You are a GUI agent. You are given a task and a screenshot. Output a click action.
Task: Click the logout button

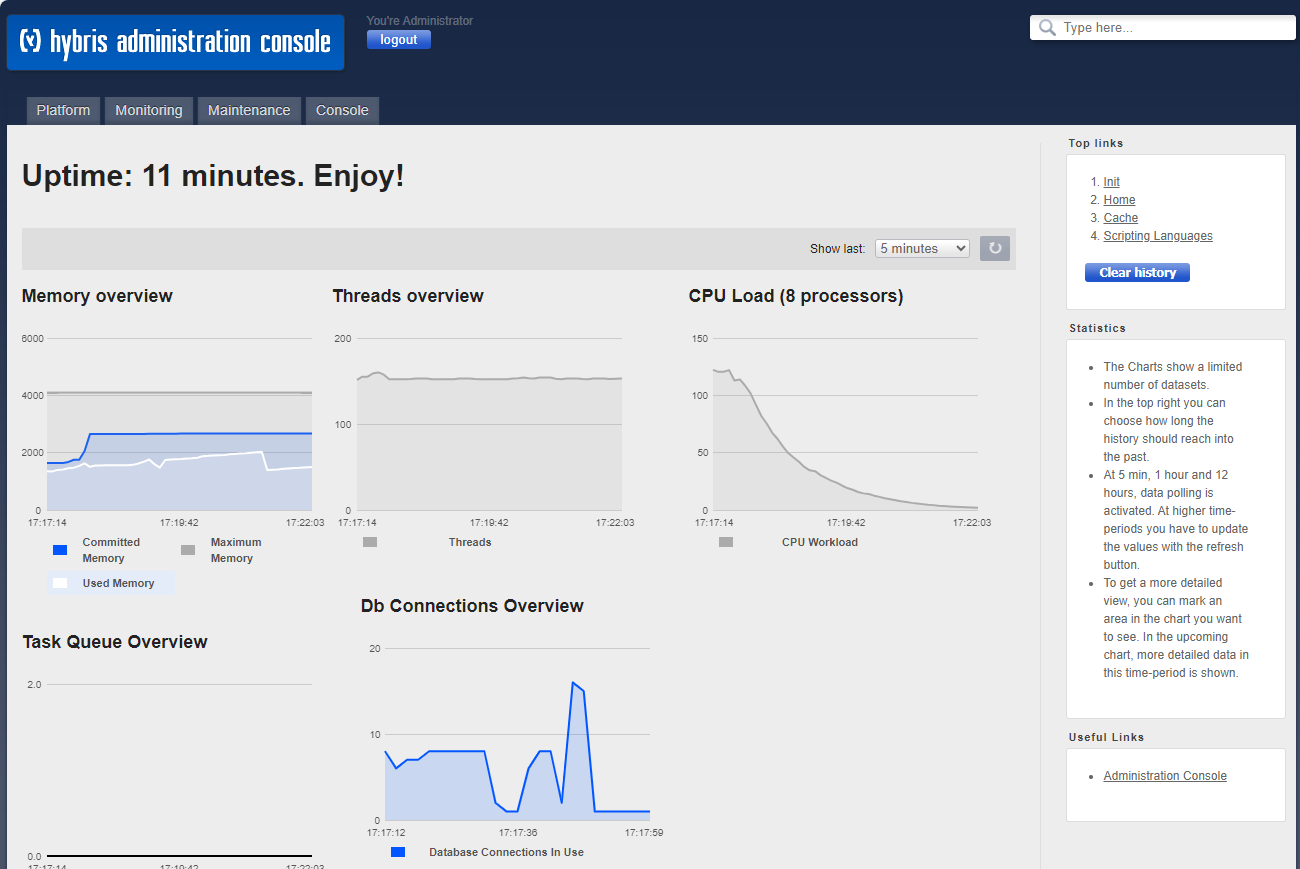pos(399,40)
